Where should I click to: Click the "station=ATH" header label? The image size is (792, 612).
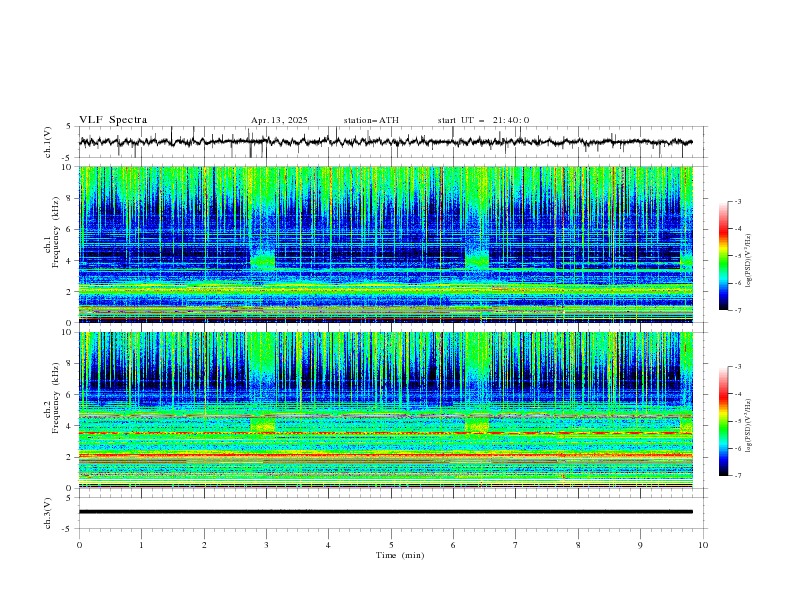click(371, 120)
